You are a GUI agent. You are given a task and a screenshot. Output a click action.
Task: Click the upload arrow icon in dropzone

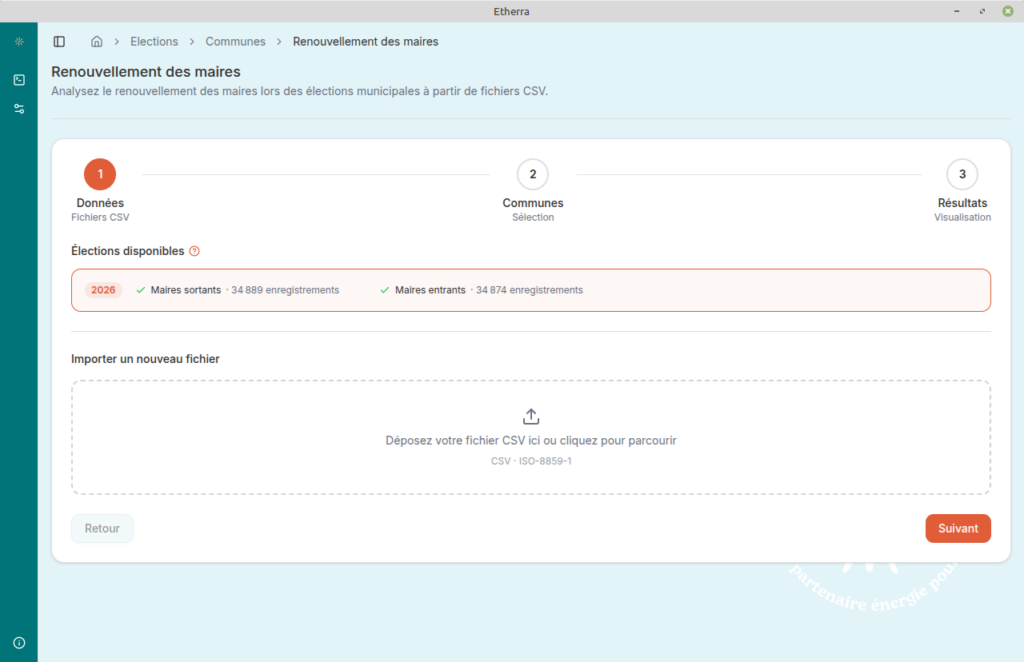click(x=531, y=417)
